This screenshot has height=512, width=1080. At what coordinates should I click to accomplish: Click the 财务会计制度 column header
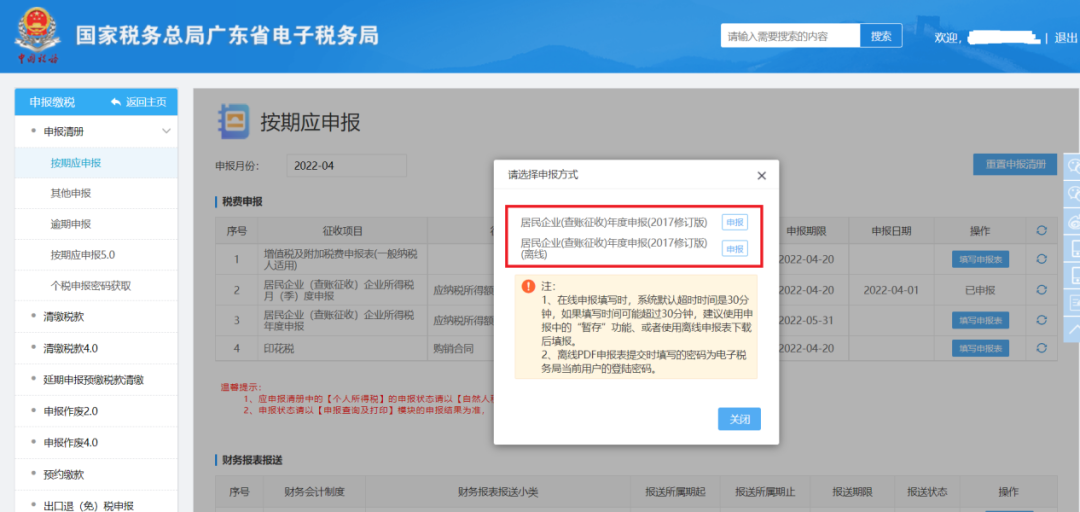[314, 492]
